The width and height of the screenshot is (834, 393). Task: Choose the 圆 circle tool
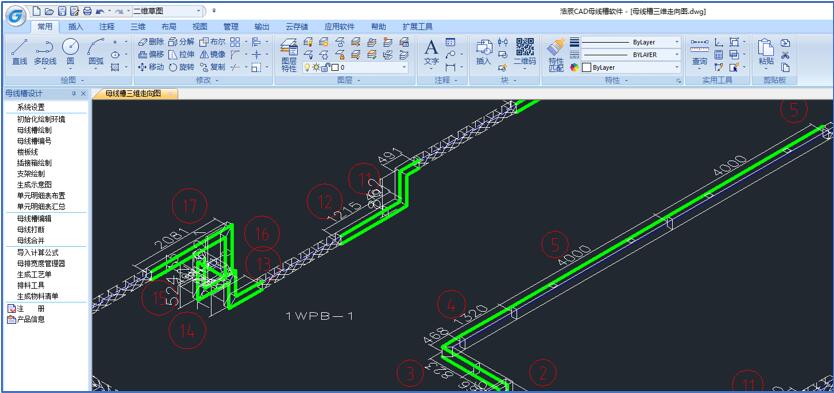click(70, 52)
